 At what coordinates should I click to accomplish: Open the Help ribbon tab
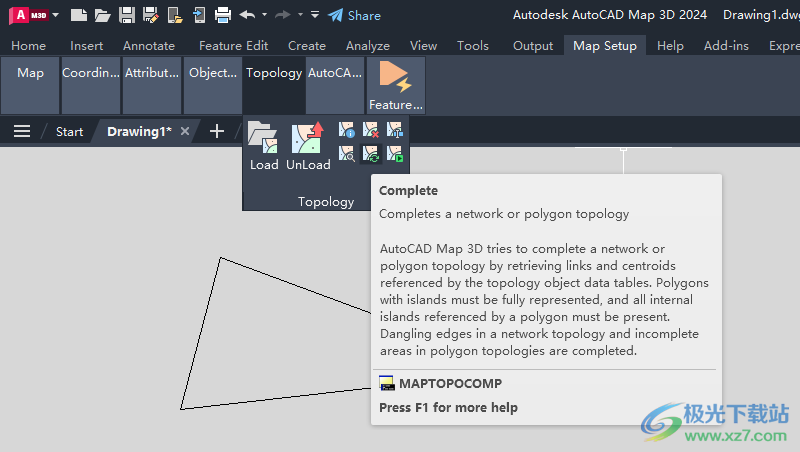tap(670, 46)
